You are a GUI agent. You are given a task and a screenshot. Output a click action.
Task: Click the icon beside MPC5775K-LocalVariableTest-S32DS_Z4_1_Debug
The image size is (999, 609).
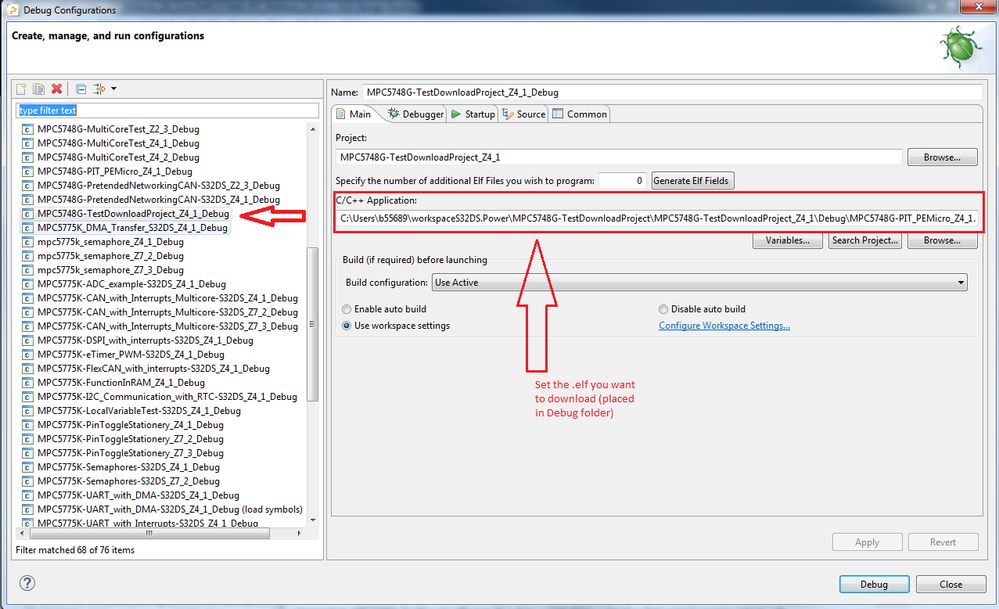coord(27,411)
